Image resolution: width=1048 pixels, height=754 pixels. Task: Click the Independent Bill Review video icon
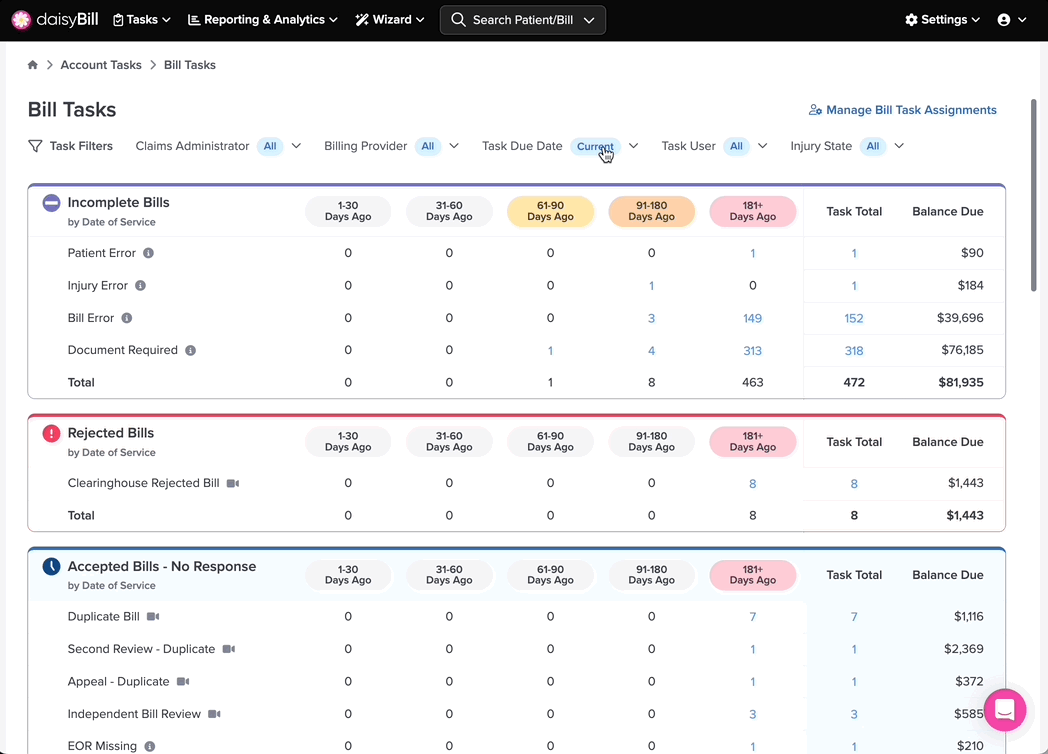214,714
